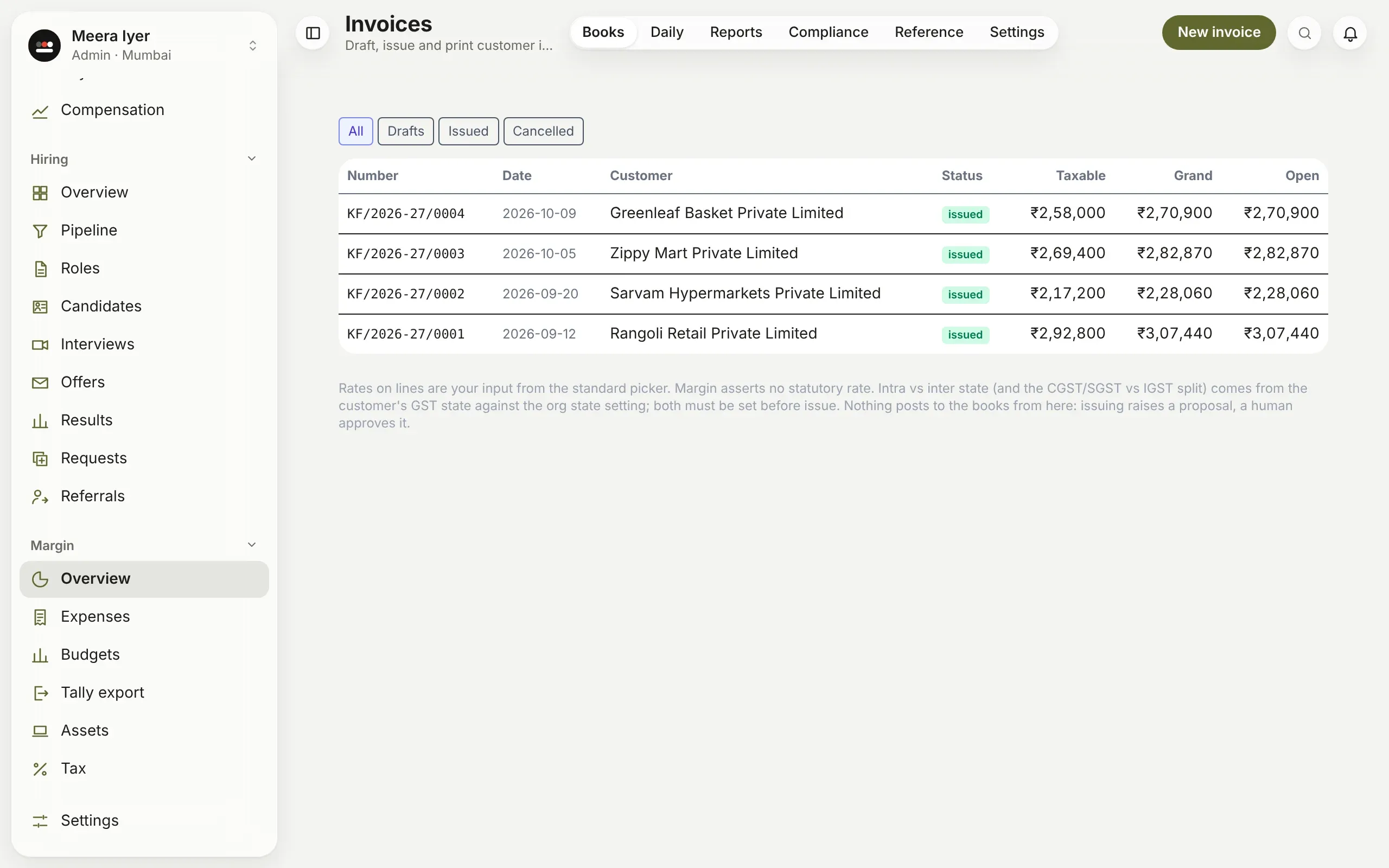Open the Expenses sidebar item
This screenshot has height=868, width=1389.
pos(144,617)
